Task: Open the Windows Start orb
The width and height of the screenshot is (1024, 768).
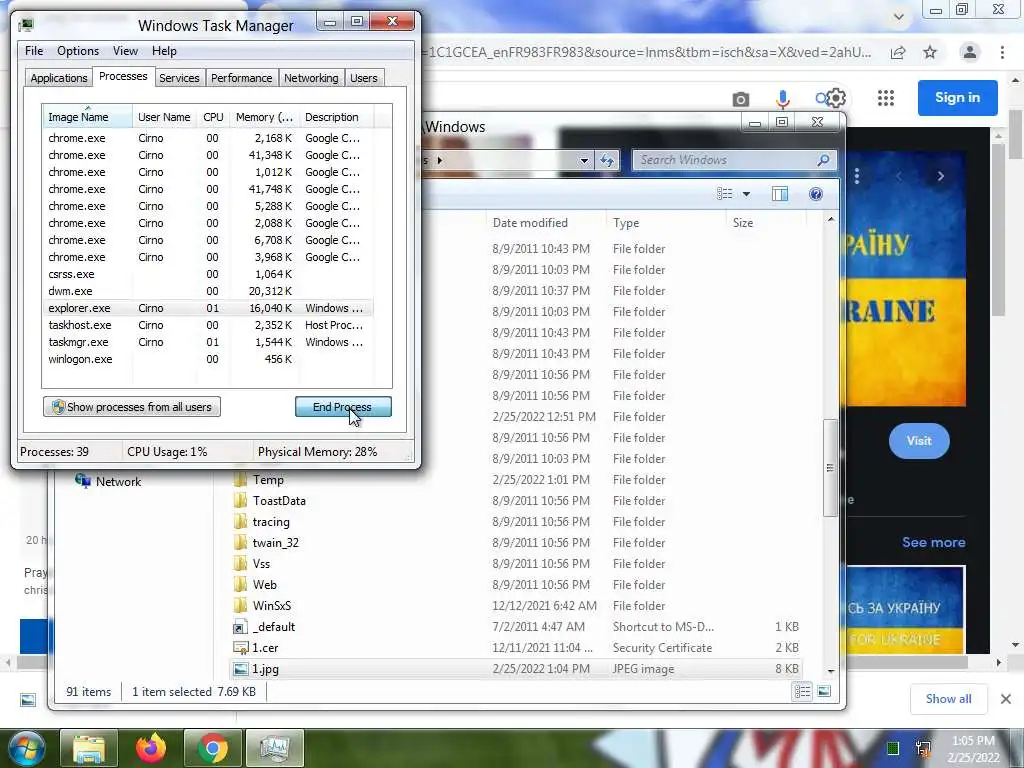Action: 27,748
